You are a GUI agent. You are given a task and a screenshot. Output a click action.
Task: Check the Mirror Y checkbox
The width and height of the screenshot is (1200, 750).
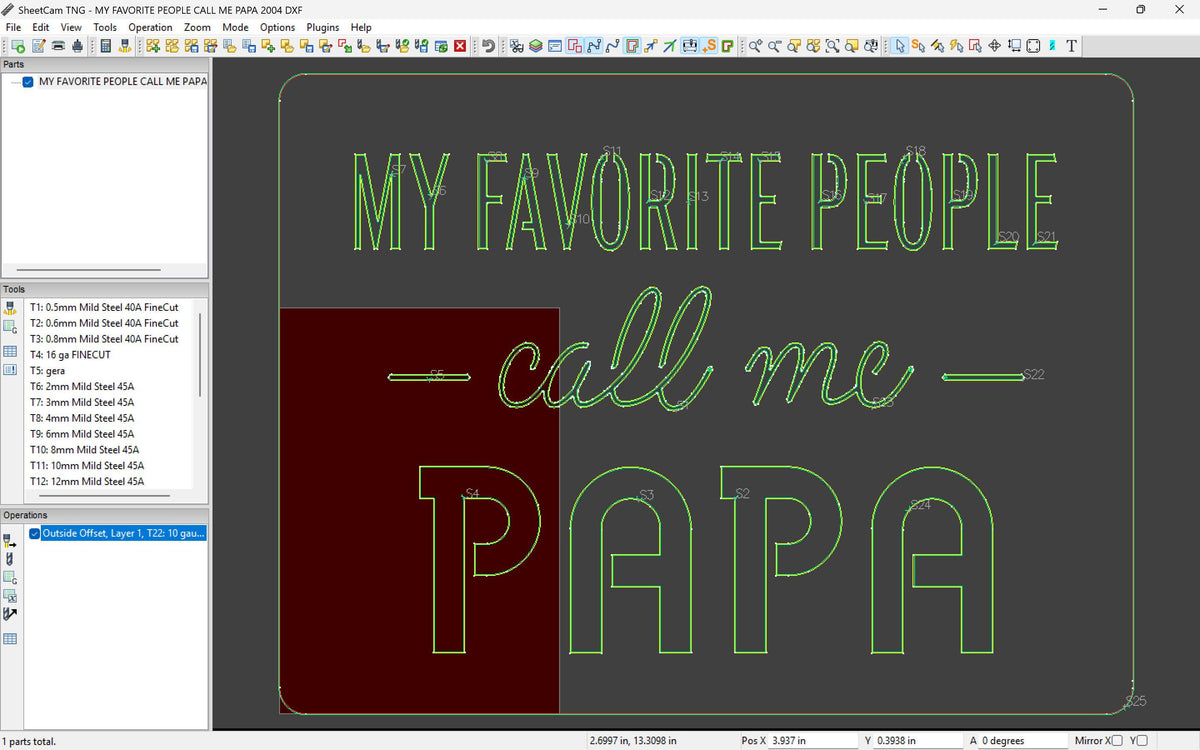pyautogui.click(x=1143, y=741)
